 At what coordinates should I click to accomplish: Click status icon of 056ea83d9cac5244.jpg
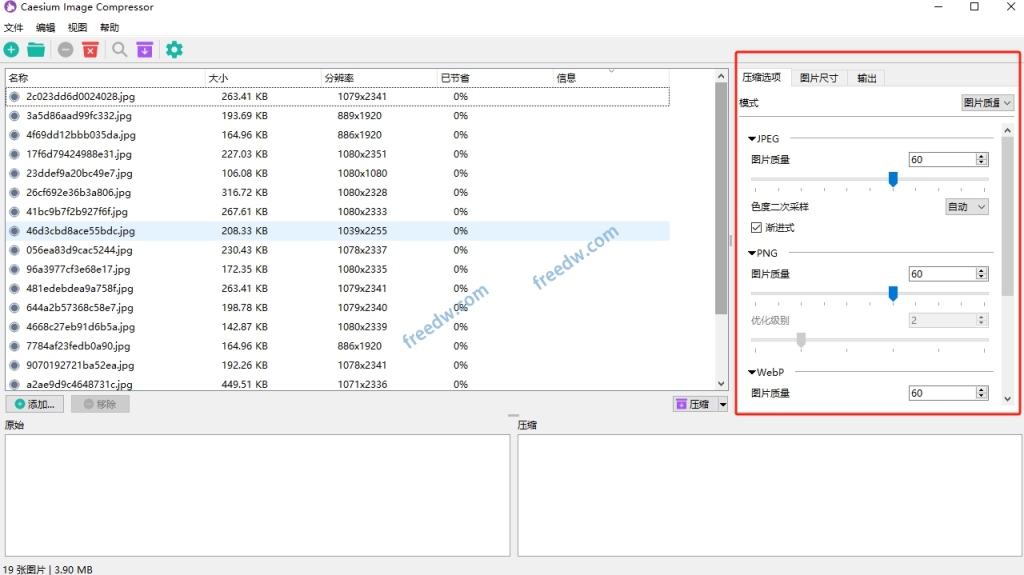(x=14, y=250)
